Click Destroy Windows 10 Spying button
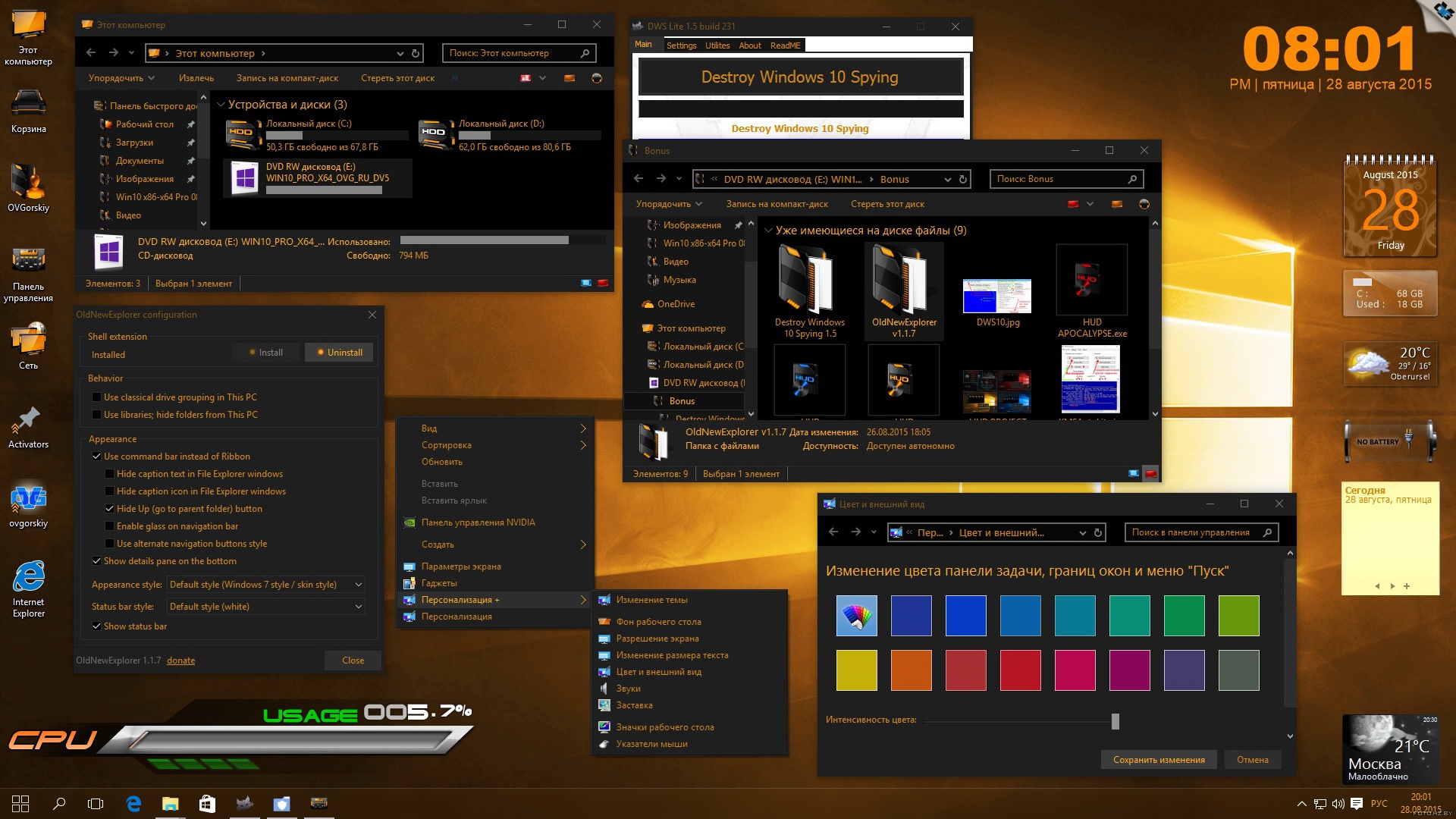Viewport: 1456px width, 819px height. (x=800, y=77)
